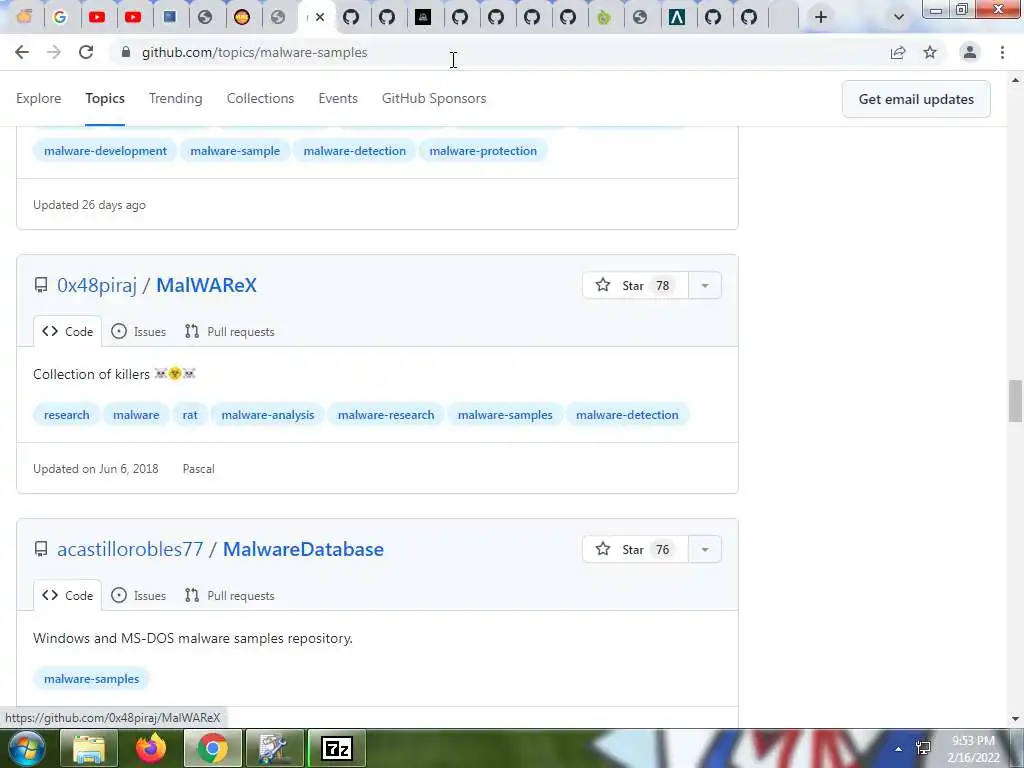Click the Issues circle icon in MalWAReX card
The height and width of the screenshot is (768, 1024).
(119, 332)
